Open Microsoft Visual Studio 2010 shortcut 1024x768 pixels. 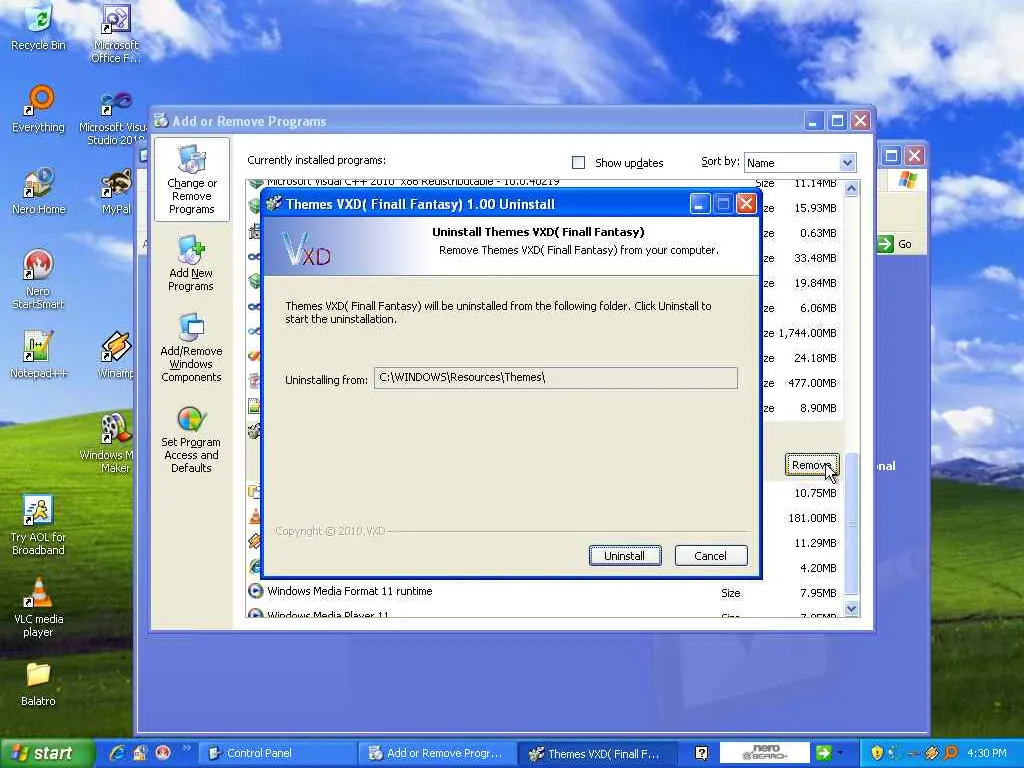click(116, 118)
